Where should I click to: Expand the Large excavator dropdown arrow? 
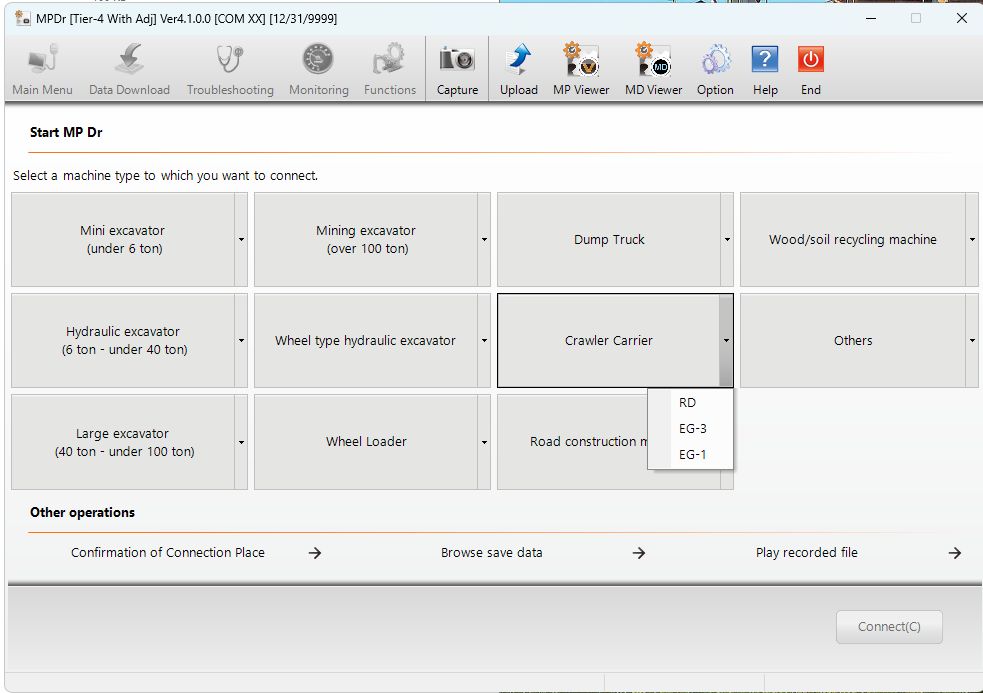click(241, 442)
